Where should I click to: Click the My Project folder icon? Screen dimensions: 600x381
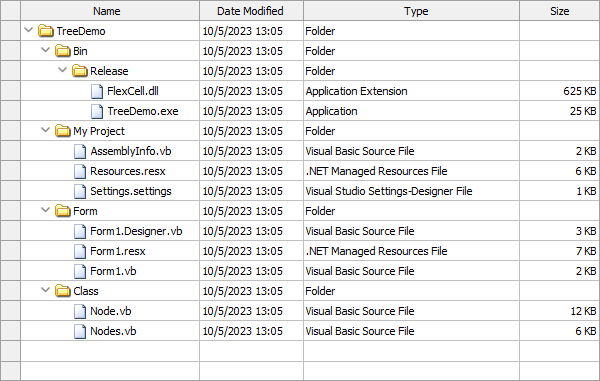coord(63,131)
